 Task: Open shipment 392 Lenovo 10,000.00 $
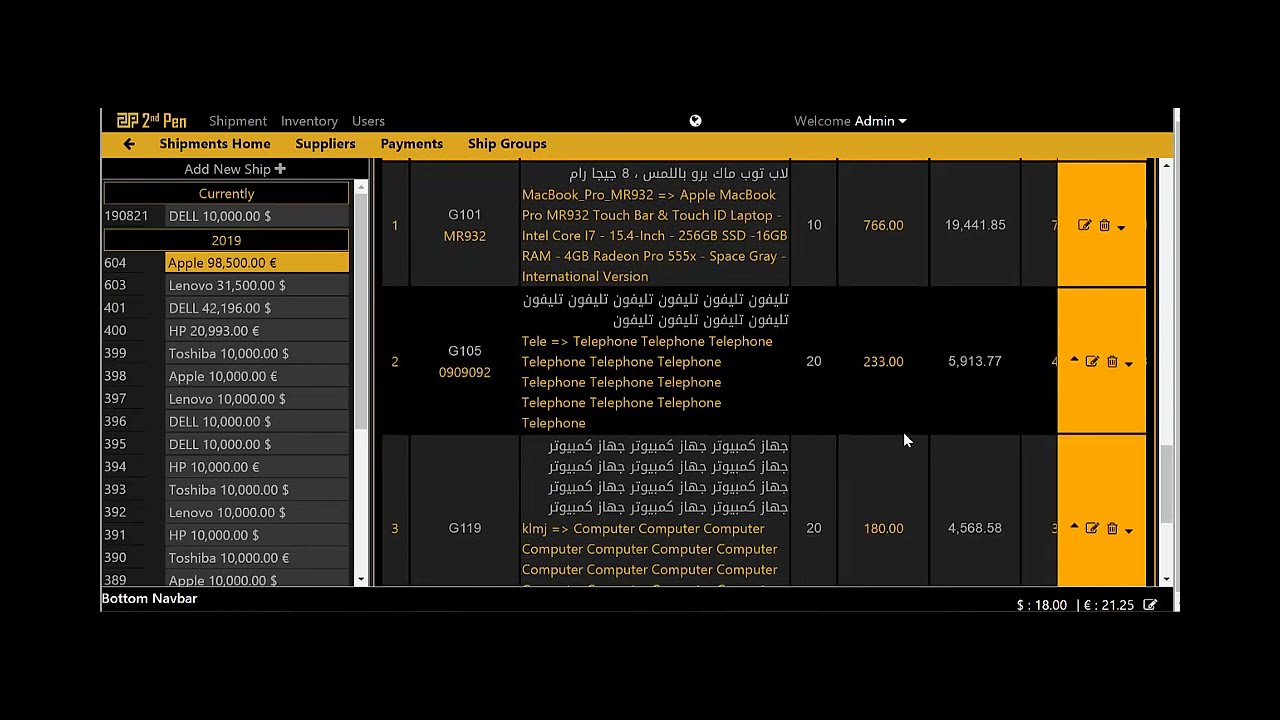(x=226, y=512)
